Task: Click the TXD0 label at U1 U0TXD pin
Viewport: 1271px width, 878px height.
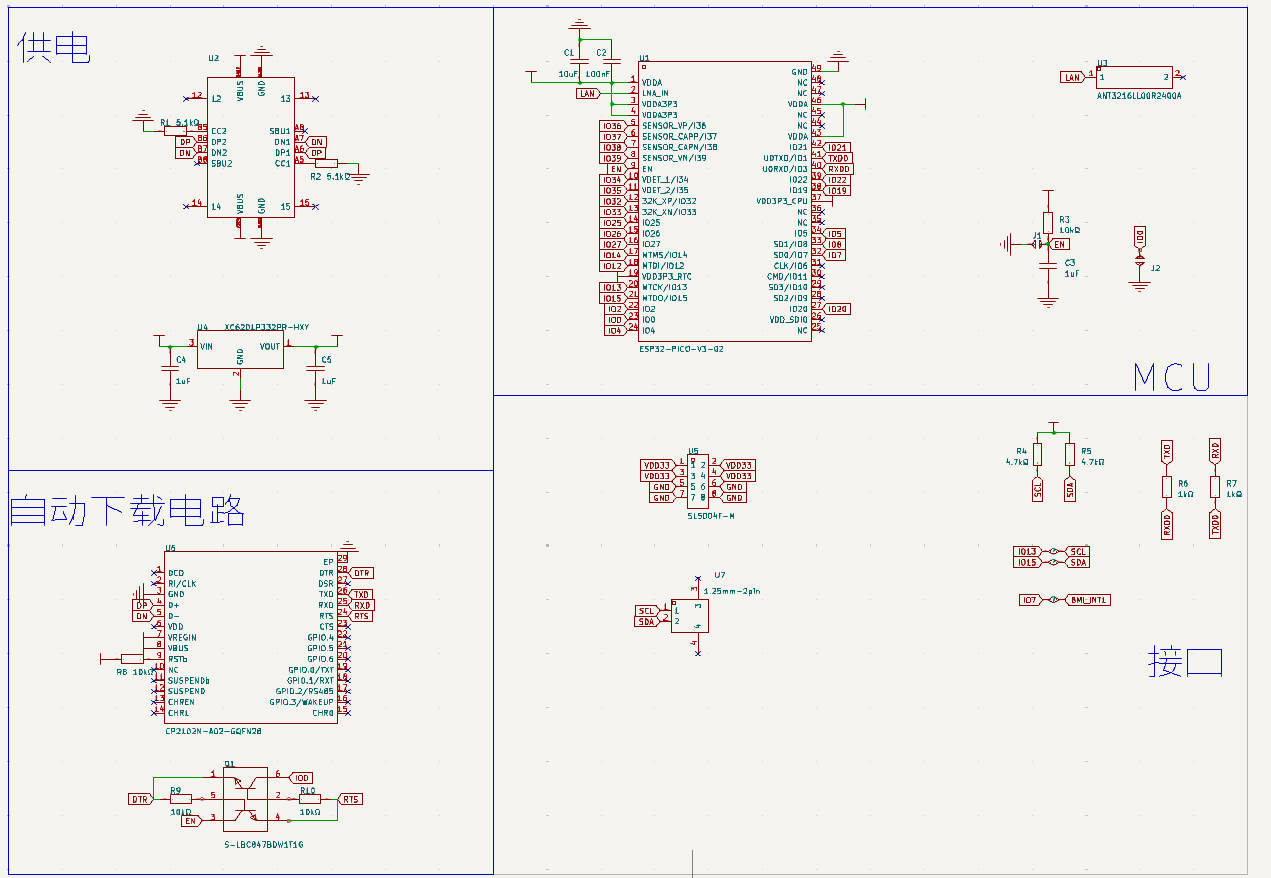Action: [838, 158]
